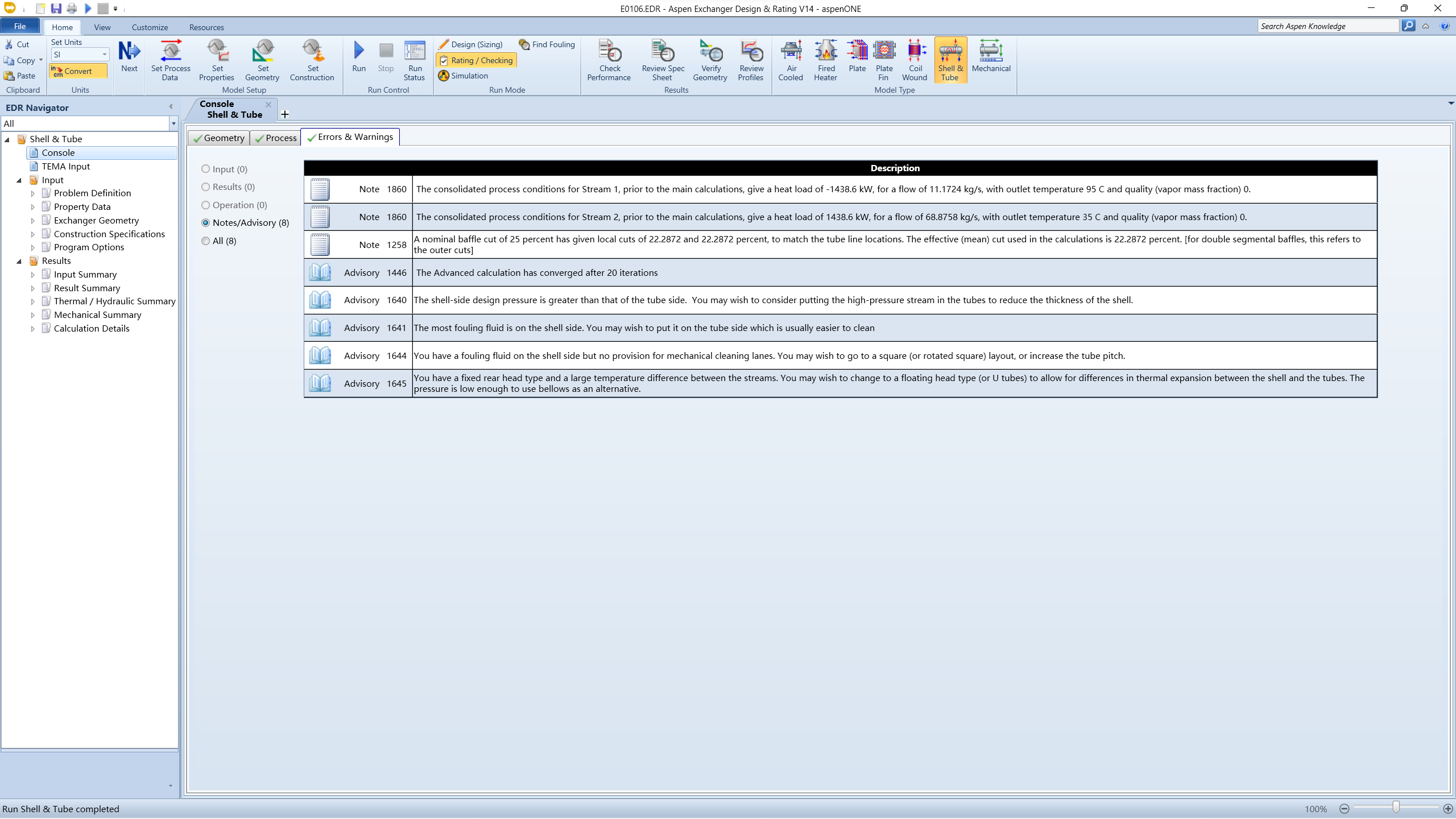
Task: Click the Run play icon
Action: point(358,51)
